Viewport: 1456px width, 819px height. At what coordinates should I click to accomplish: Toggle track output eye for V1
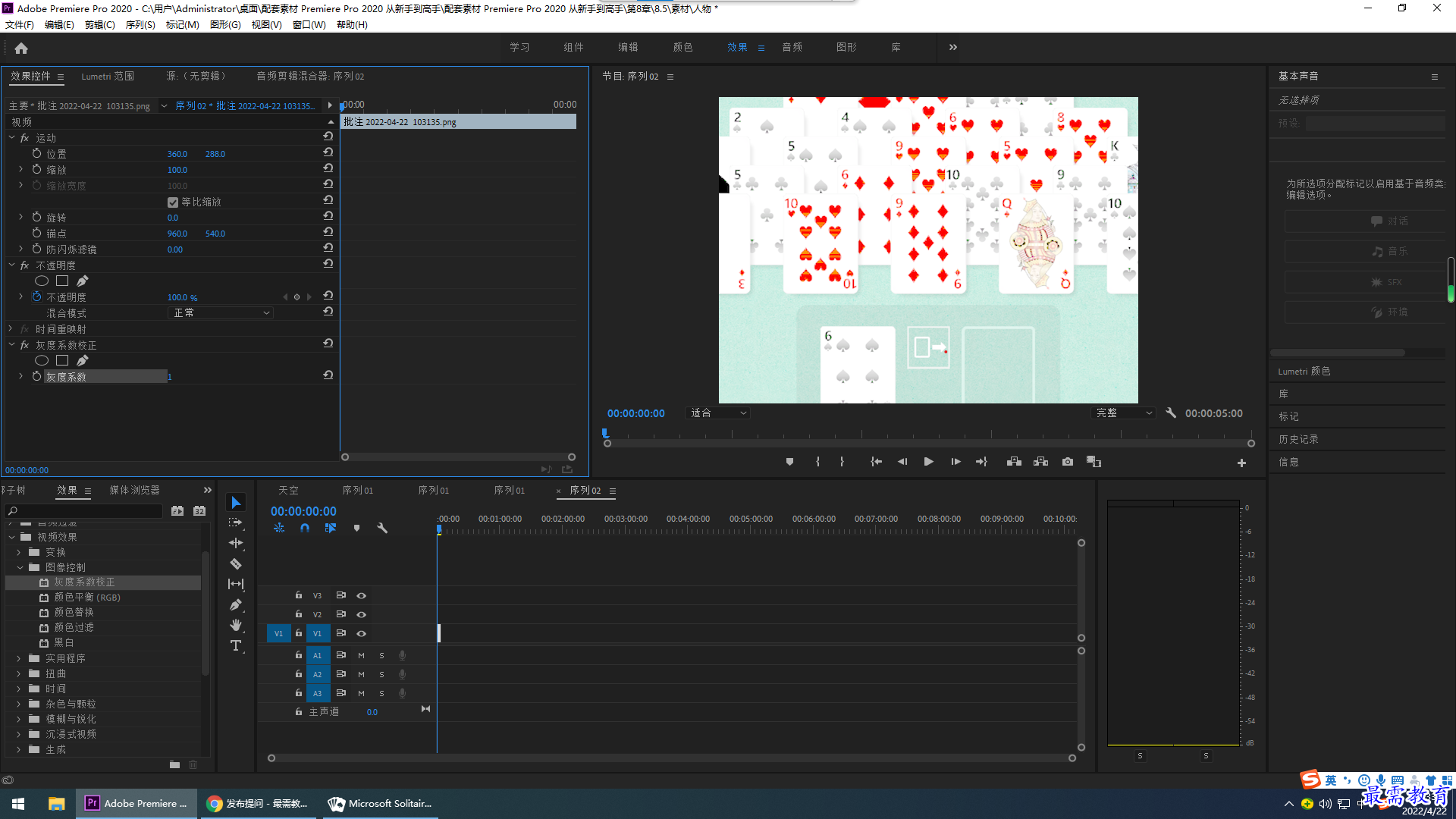[362, 633]
